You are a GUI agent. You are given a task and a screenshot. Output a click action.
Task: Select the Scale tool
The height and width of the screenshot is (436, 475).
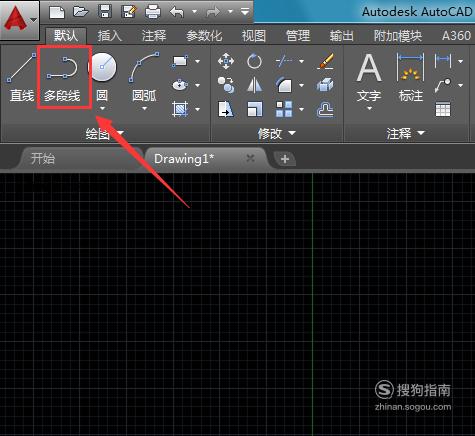coord(255,109)
